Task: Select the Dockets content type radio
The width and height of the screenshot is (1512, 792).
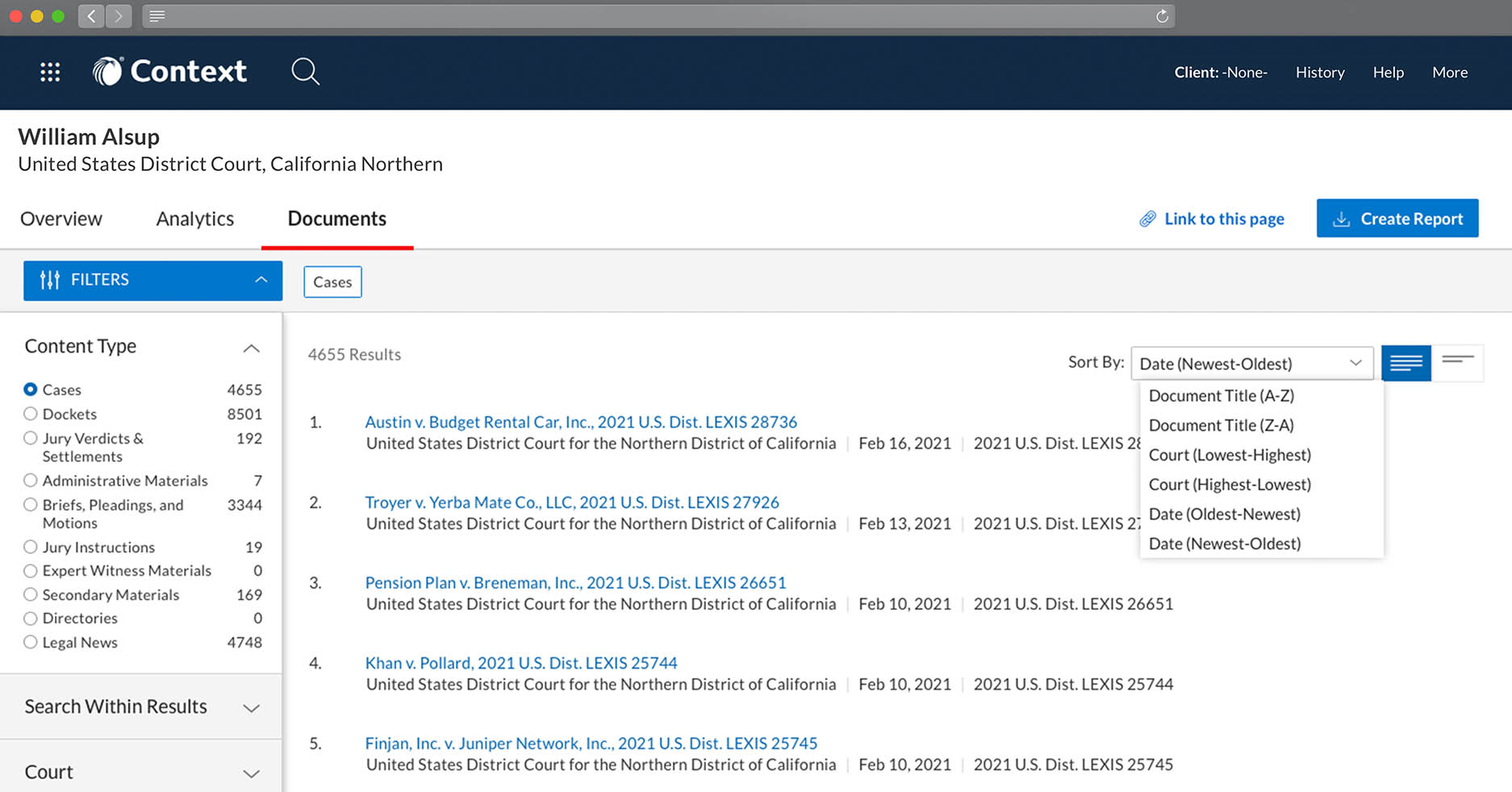Action: [x=31, y=414]
